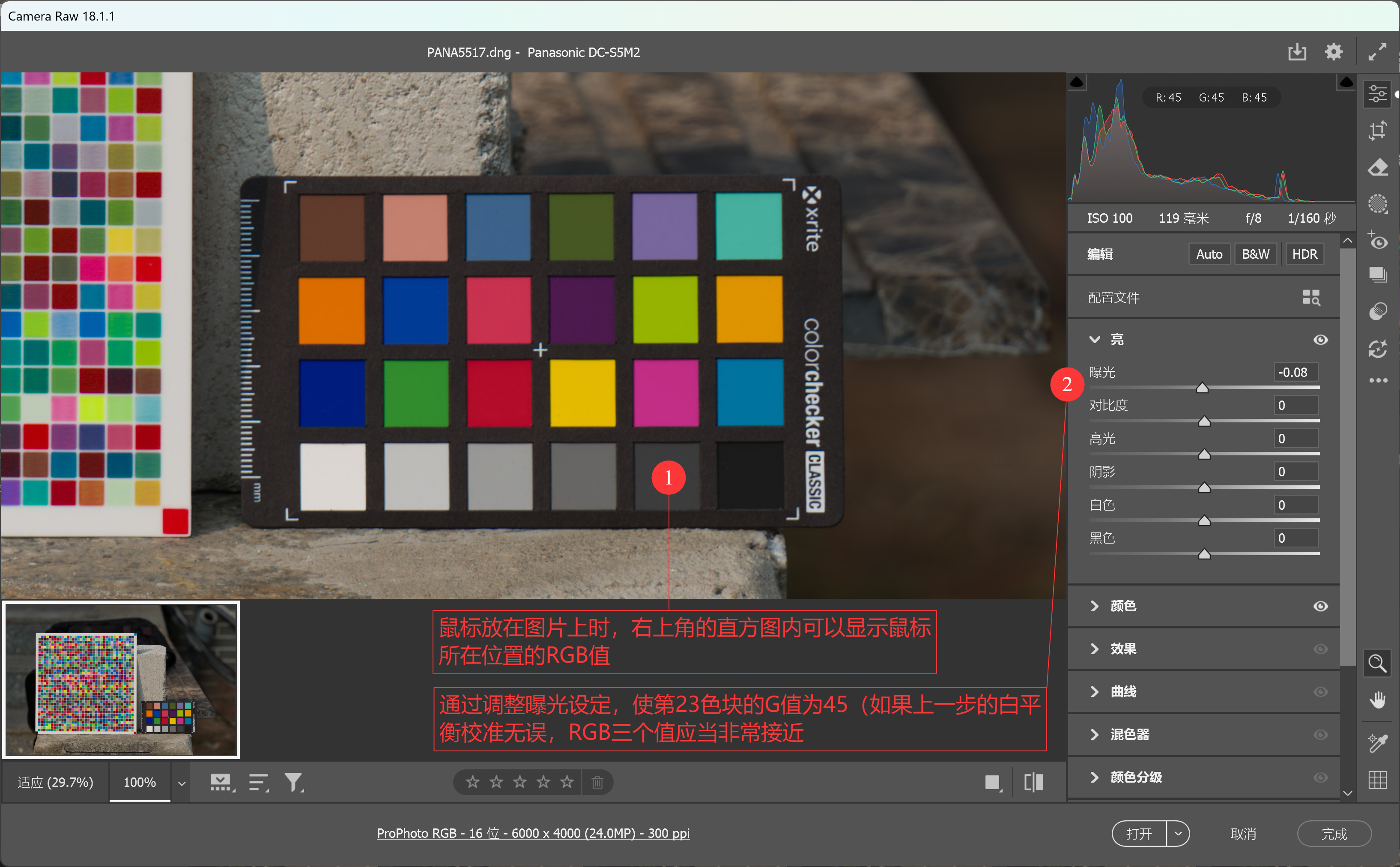This screenshot has width=1400, height=867.
Task: Select the Healing eraser tool
Action: coord(1378,167)
